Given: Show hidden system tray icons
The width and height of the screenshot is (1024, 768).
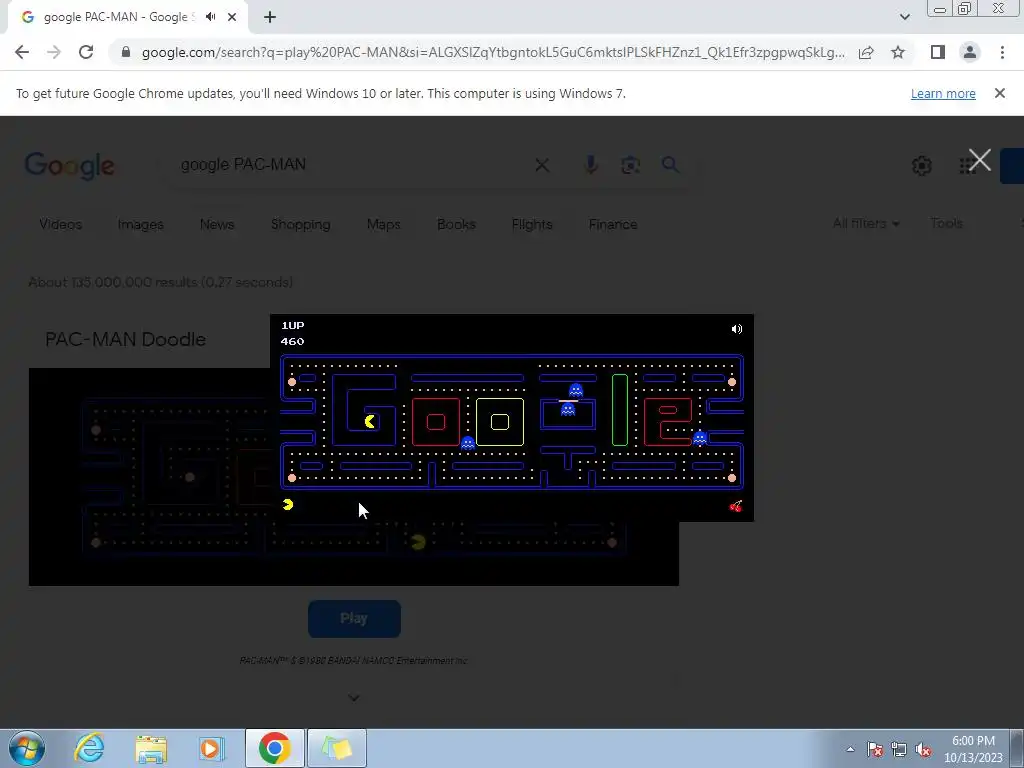Looking at the screenshot, I should pyautogui.click(x=850, y=749).
